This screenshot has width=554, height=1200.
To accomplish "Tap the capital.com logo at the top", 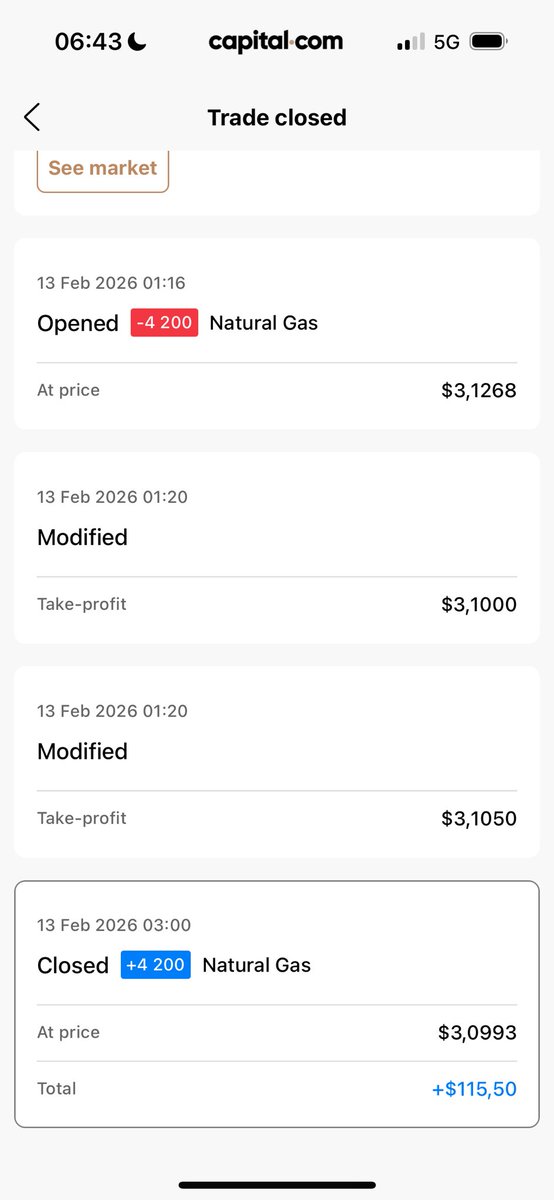I will (x=276, y=41).
